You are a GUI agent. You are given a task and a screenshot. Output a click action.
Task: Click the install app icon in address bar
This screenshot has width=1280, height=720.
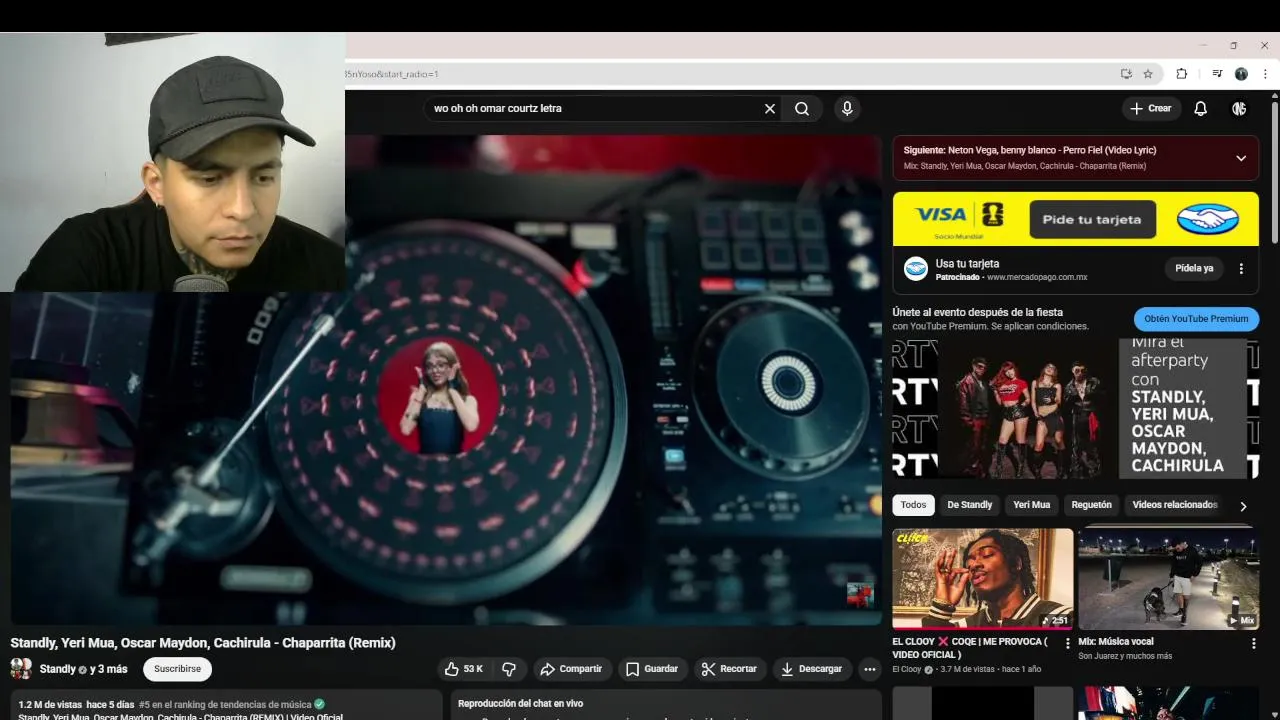[x=1126, y=74]
